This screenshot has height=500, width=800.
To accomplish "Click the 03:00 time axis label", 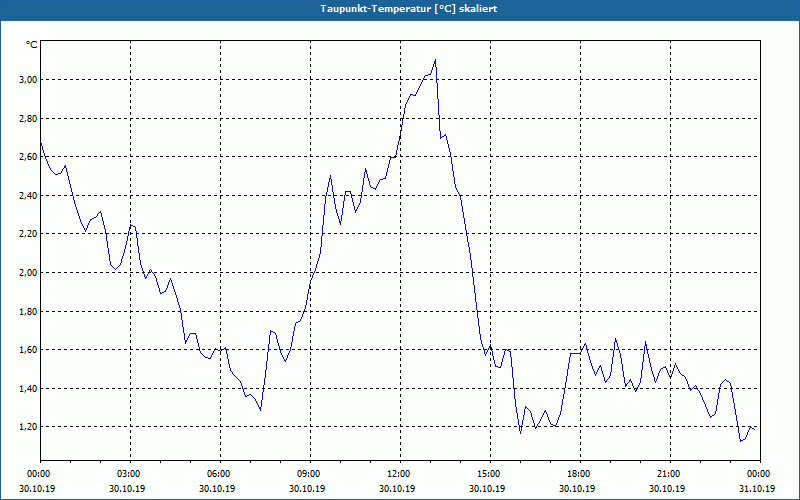I will pyautogui.click(x=130, y=474).
